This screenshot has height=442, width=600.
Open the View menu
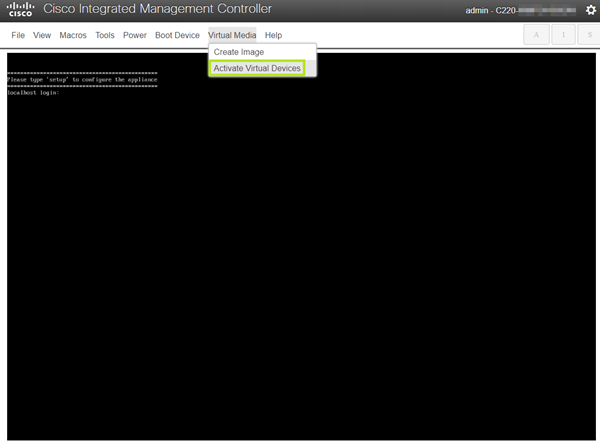click(x=42, y=35)
